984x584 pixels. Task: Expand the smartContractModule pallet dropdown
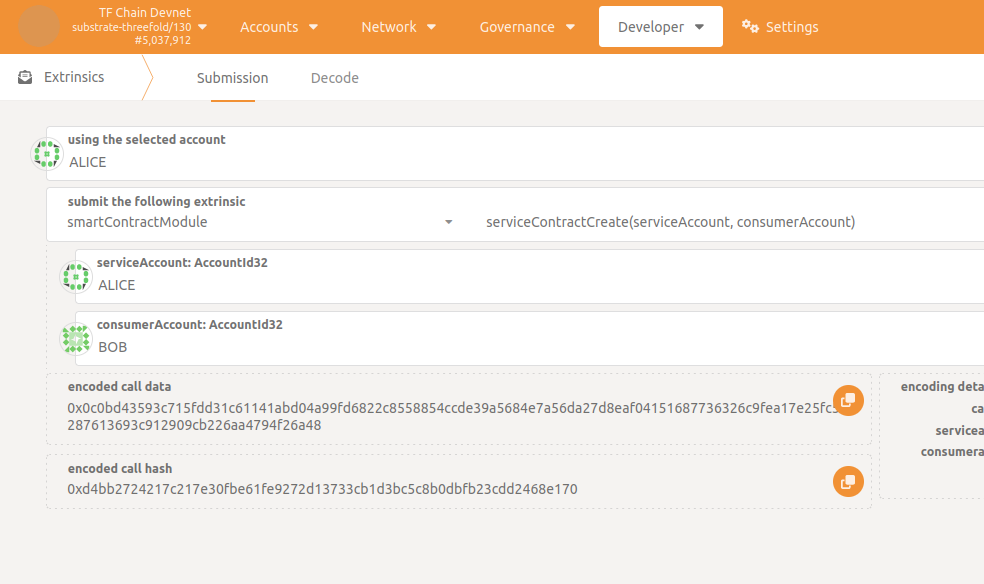click(x=449, y=222)
